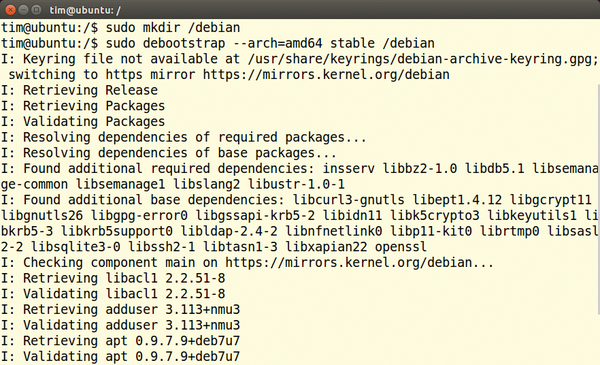Close the terminal window
Image resolution: width=600 pixels, height=365 pixels.
(x=10, y=10)
